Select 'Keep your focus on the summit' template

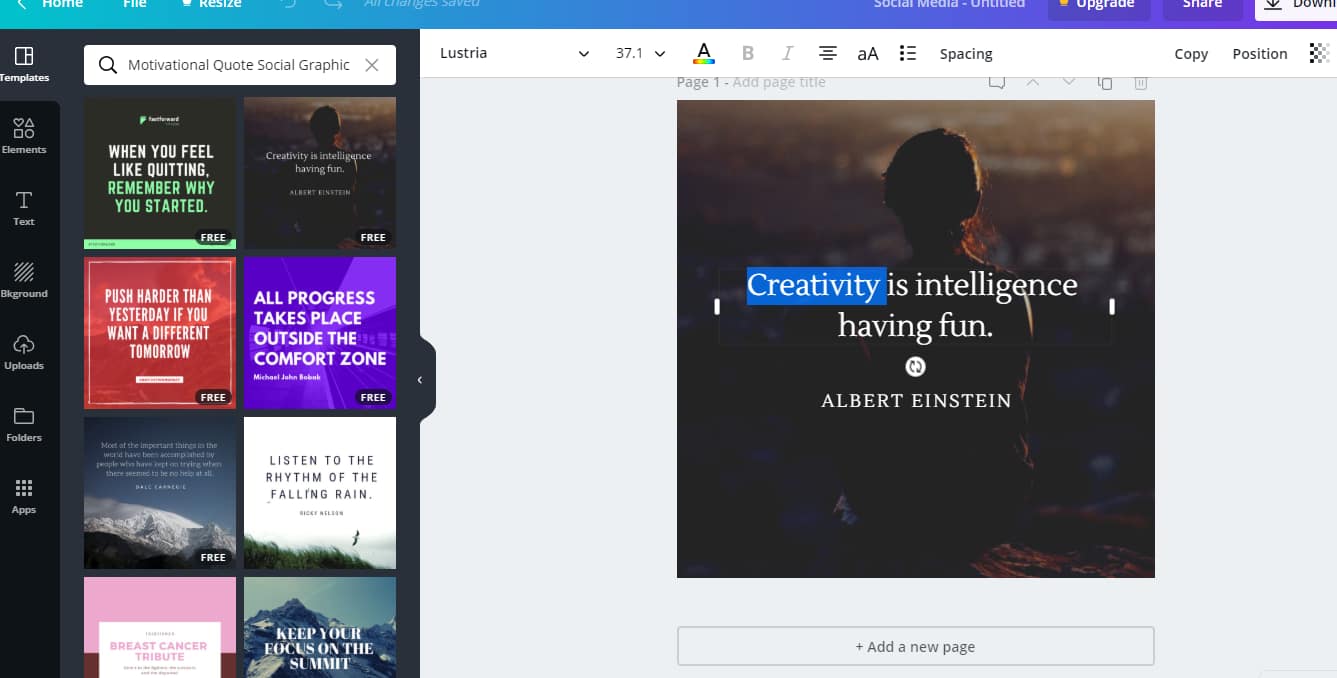pos(320,627)
